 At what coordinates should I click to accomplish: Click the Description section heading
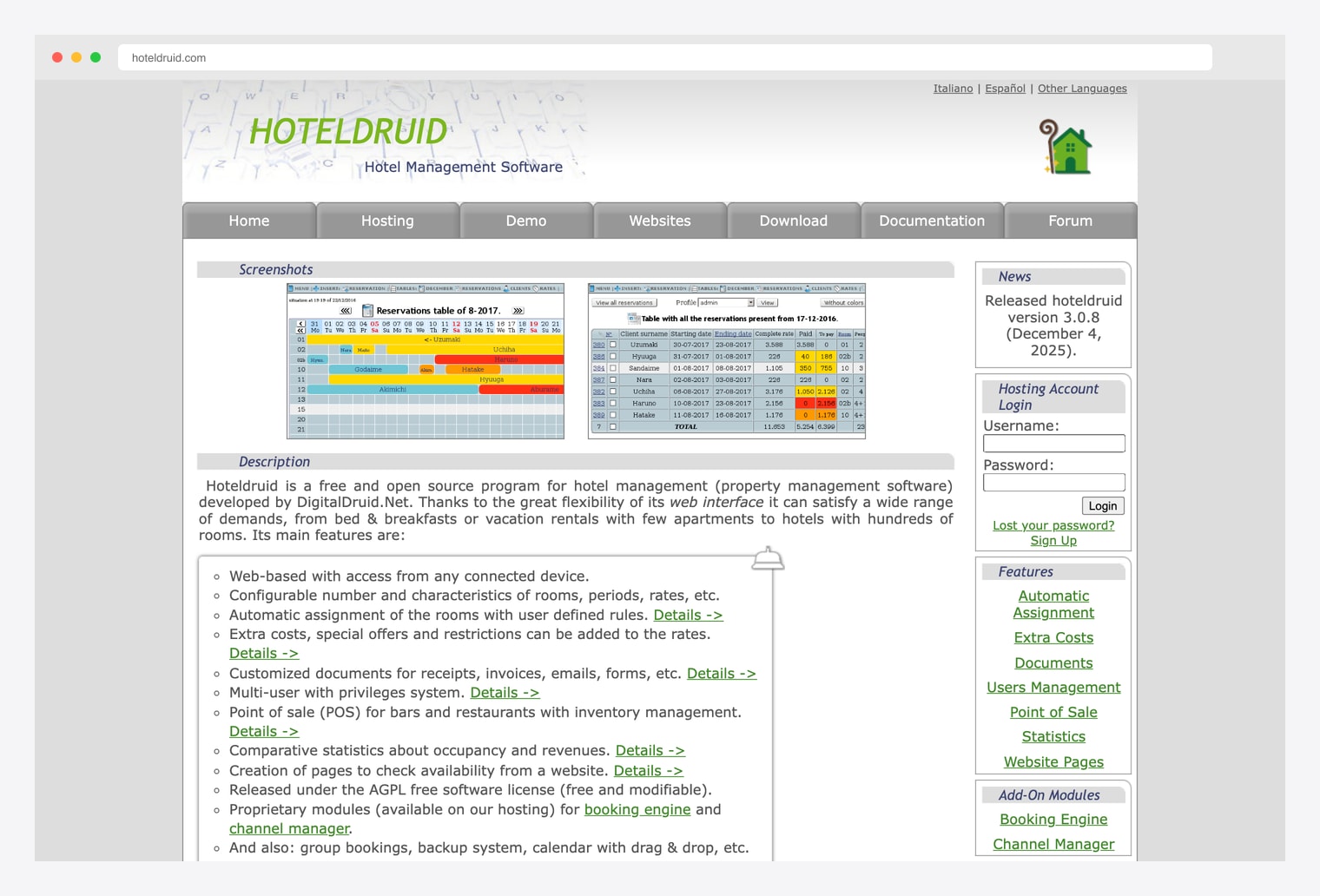pos(274,462)
